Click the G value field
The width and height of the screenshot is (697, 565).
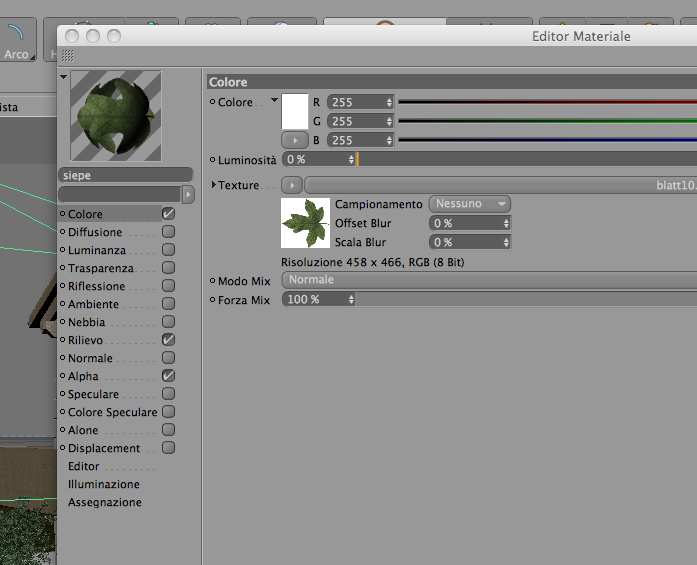[357, 121]
